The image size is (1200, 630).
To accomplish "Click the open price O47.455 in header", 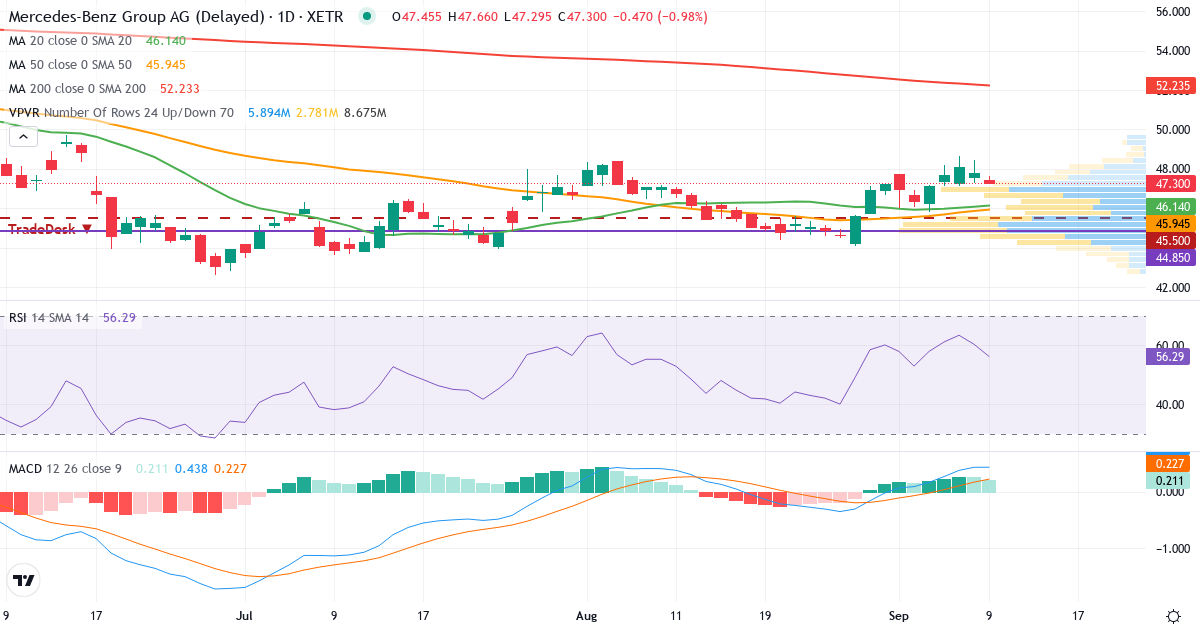I will (417, 17).
